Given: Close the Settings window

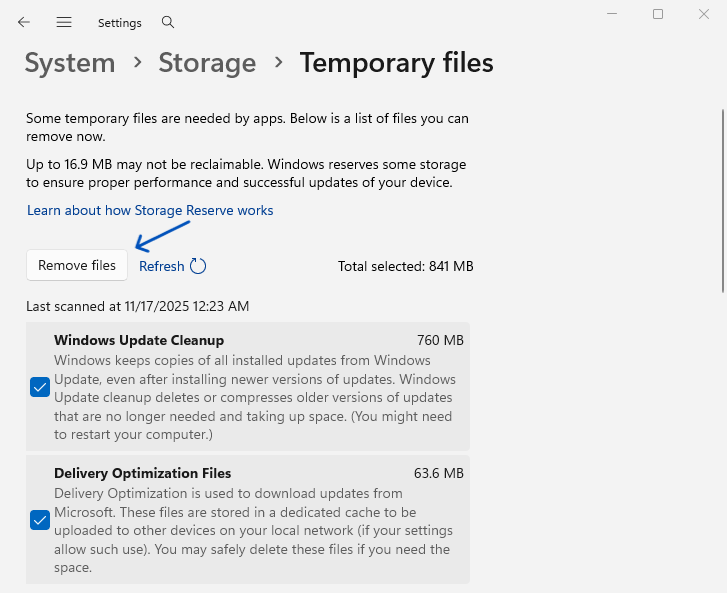Looking at the screenshot, I should pos(704,14).
